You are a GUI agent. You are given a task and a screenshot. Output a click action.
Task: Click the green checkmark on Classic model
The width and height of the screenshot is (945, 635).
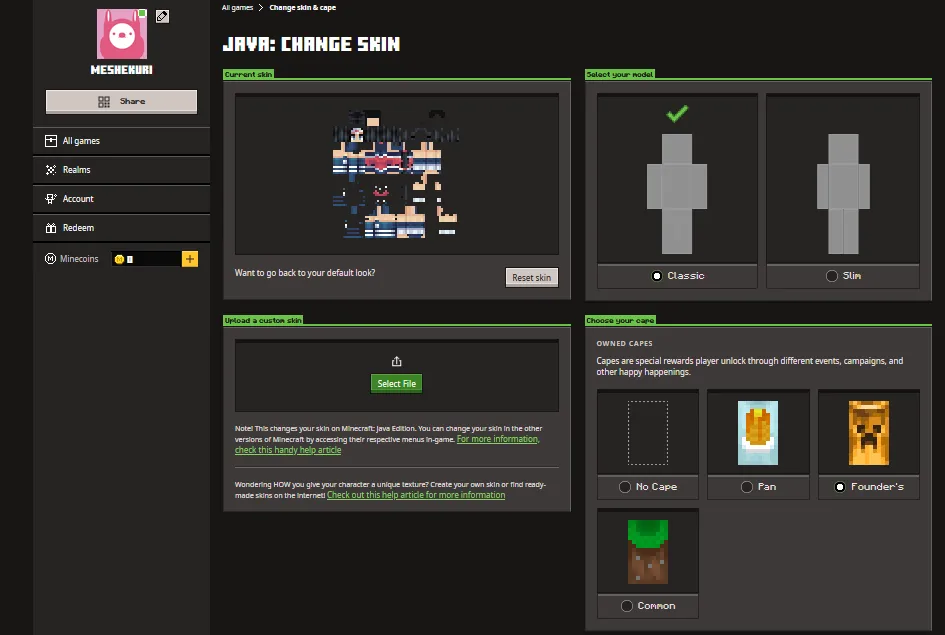[x=677, y=113]
